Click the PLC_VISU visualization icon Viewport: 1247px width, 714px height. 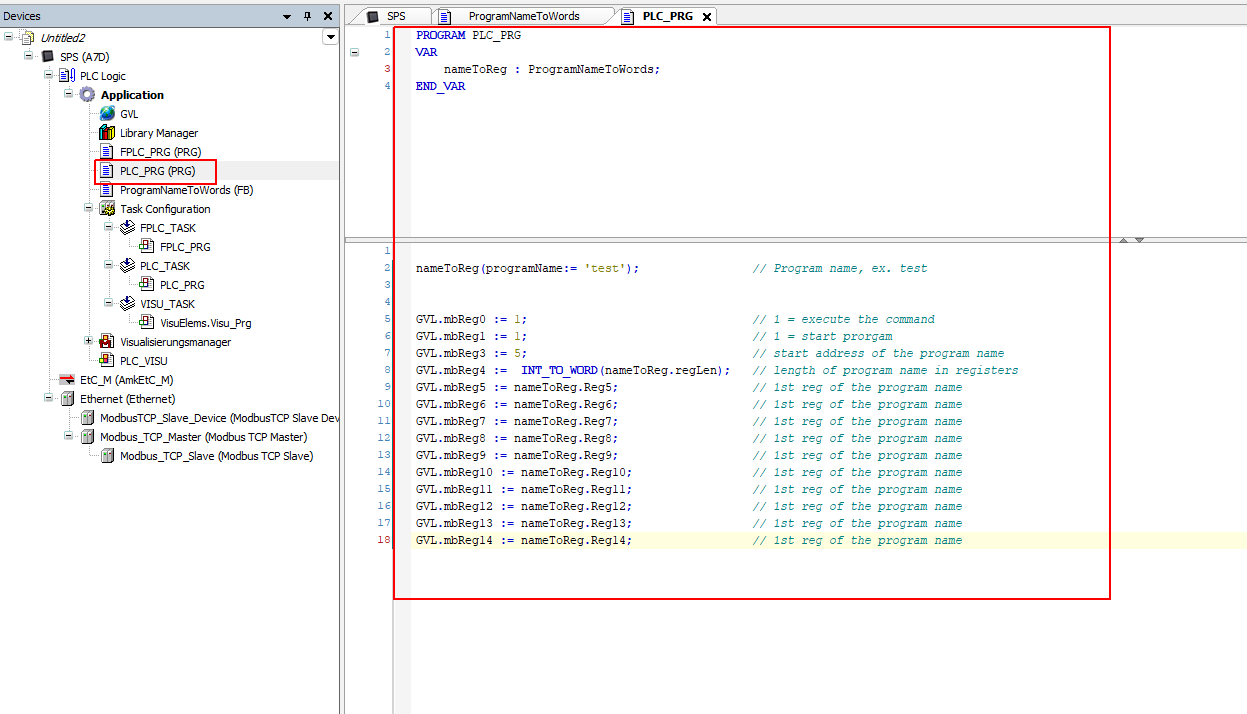click(107, 361)
